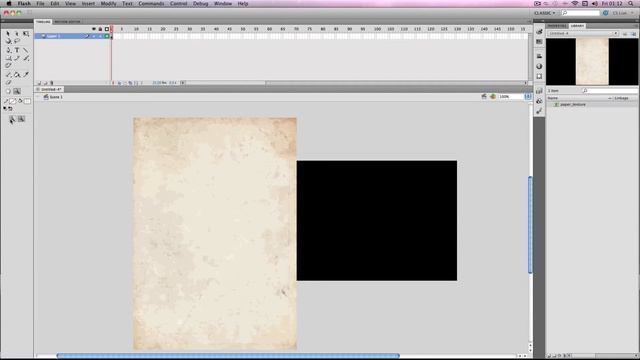Screen dimensions: 640x360
Task: Click the Edit Scene icon above stage
Action: (x=484, y=97)
